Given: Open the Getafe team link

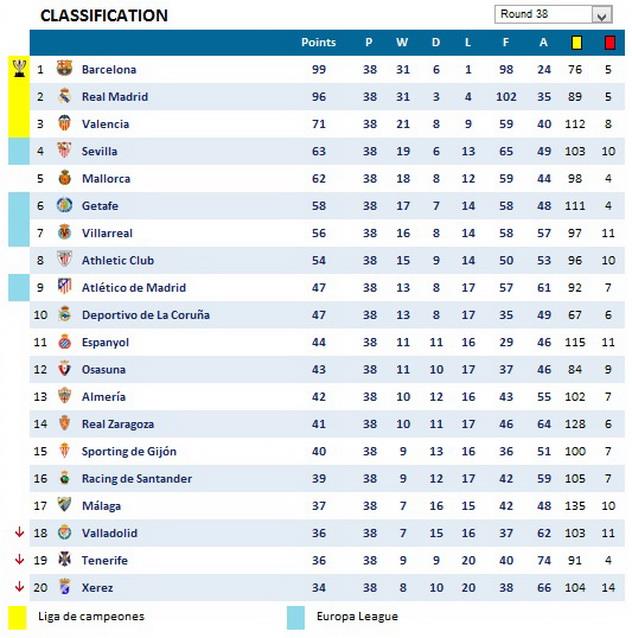Looking at the screenshot, I should pyautogui.click(x=100, y=205).
